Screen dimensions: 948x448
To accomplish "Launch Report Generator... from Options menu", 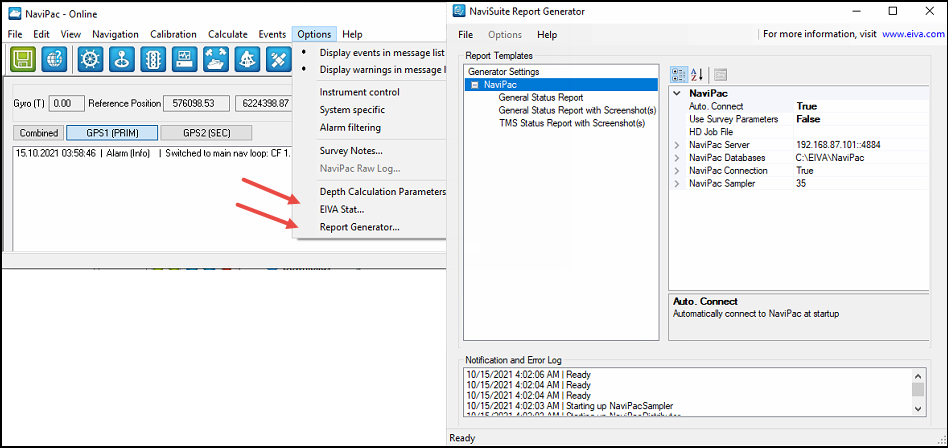I will coord(360,227).
